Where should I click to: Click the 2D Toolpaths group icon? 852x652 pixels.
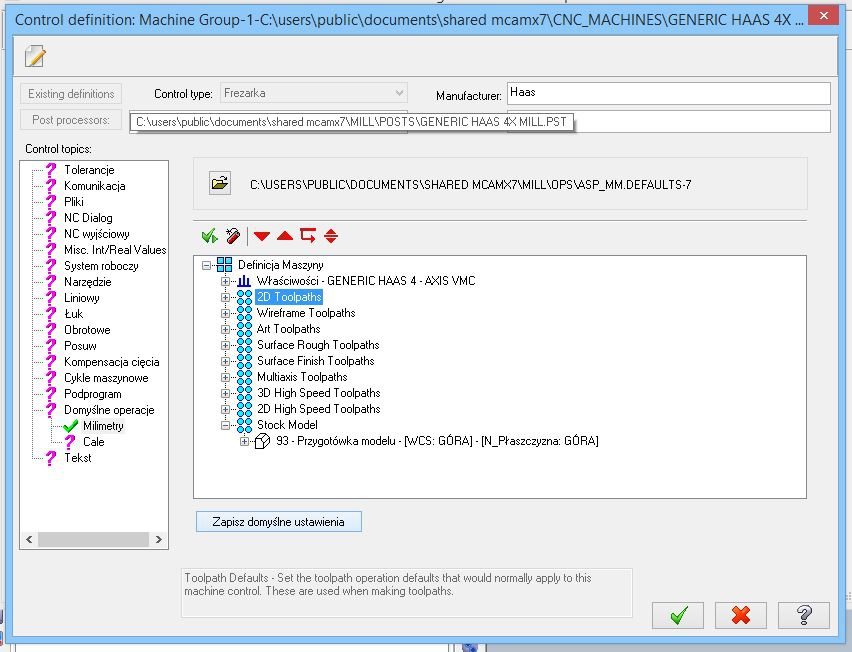point(245,297)
